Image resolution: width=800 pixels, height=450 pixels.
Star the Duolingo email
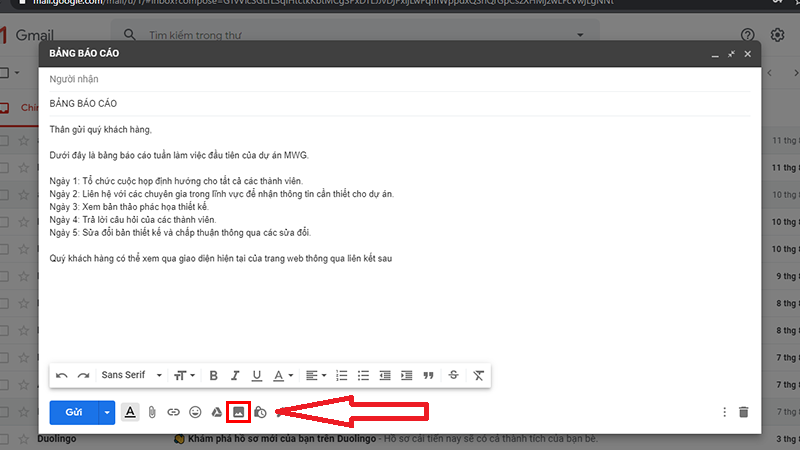(x=24, y=439)
